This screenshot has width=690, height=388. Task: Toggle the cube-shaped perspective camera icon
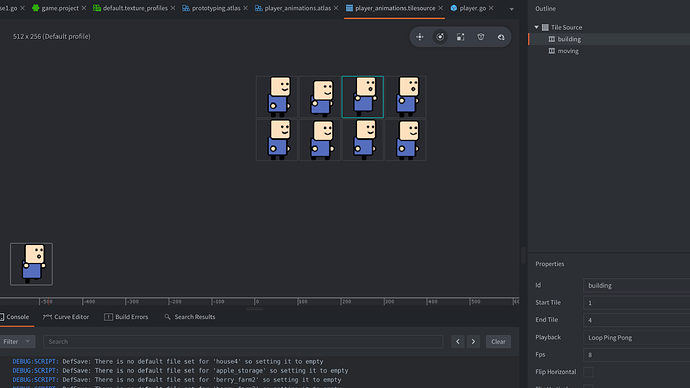pos(481,37)
